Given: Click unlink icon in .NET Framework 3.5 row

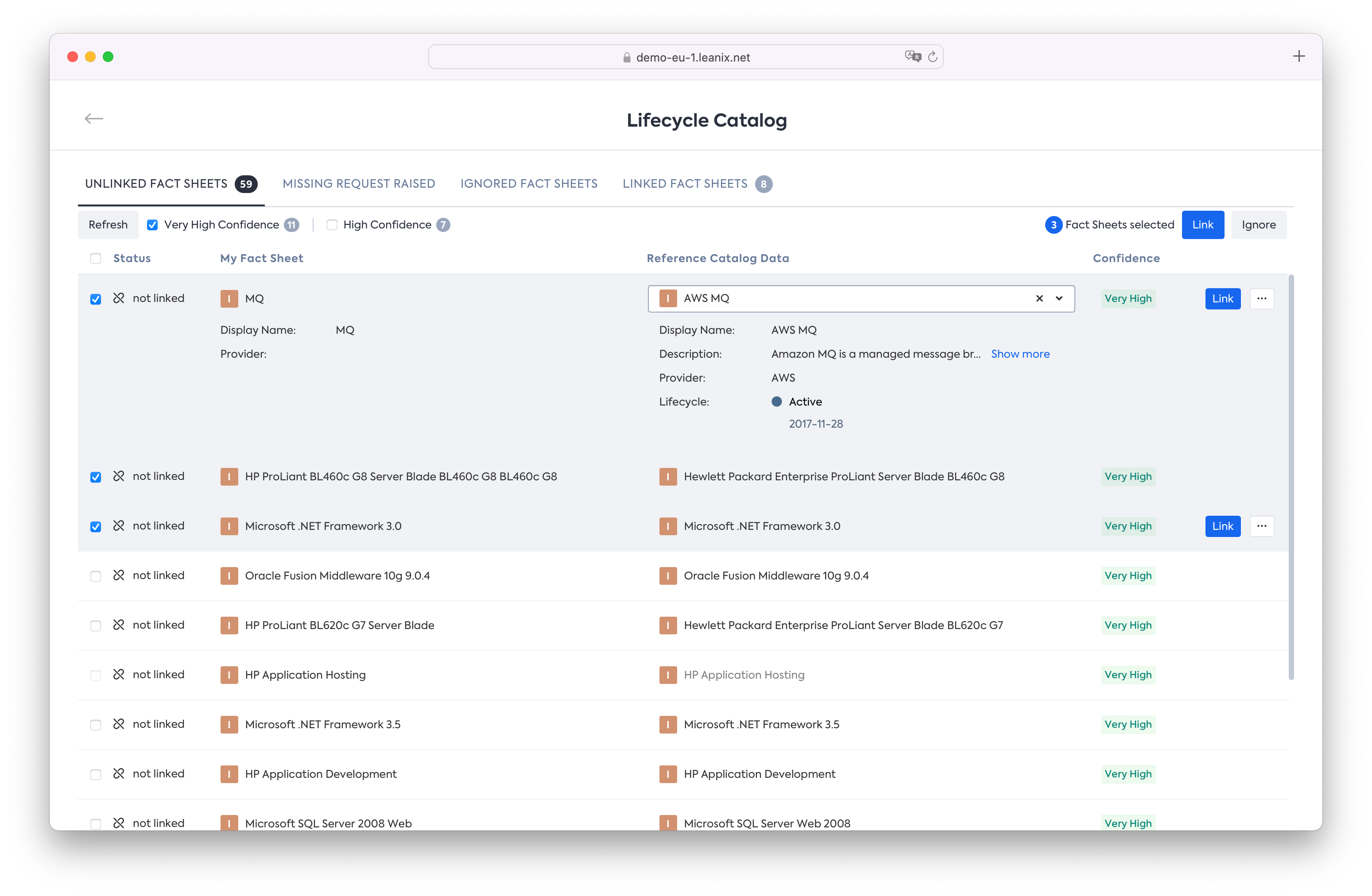Looking at the screenshot, I should click(x=119, y=724).
